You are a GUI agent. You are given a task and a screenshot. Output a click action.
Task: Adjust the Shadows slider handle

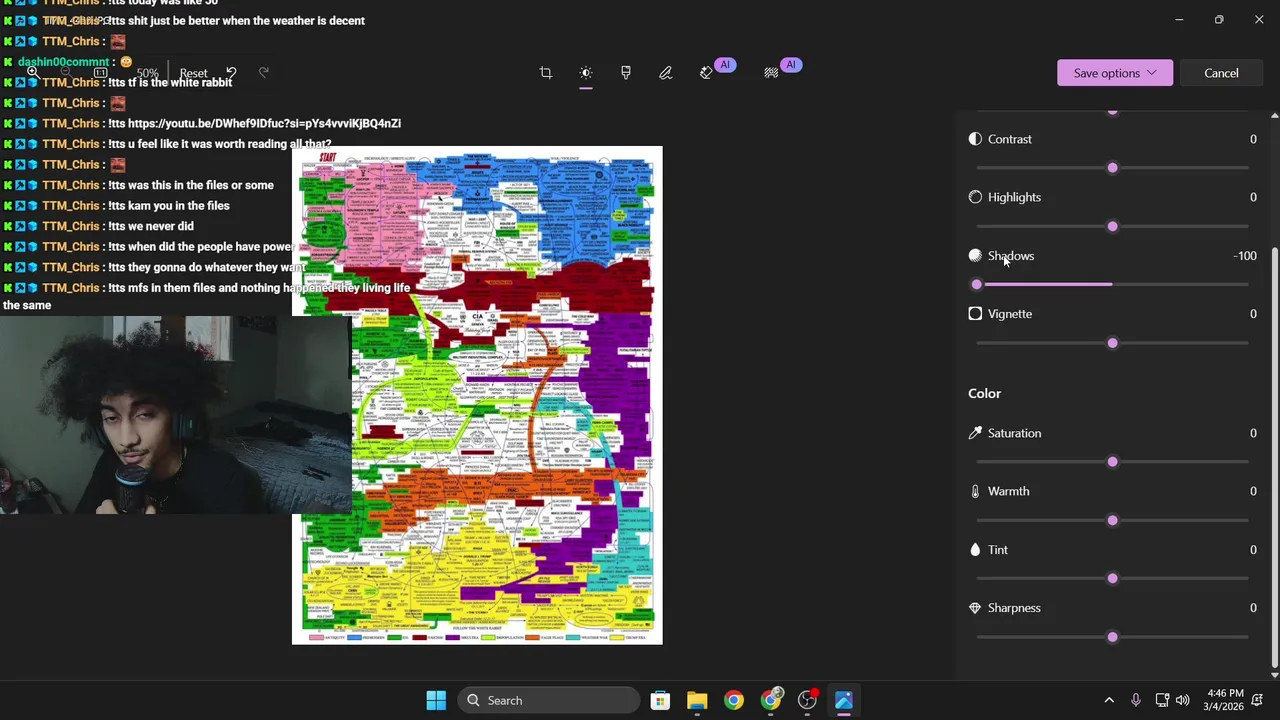[977, 284]
